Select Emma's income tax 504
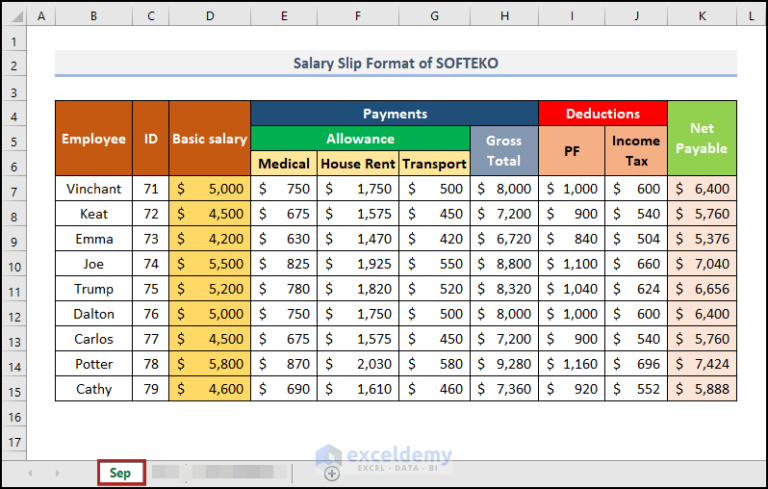The height and width of the screenshot is (489, 768). click(x=636, y=239)
